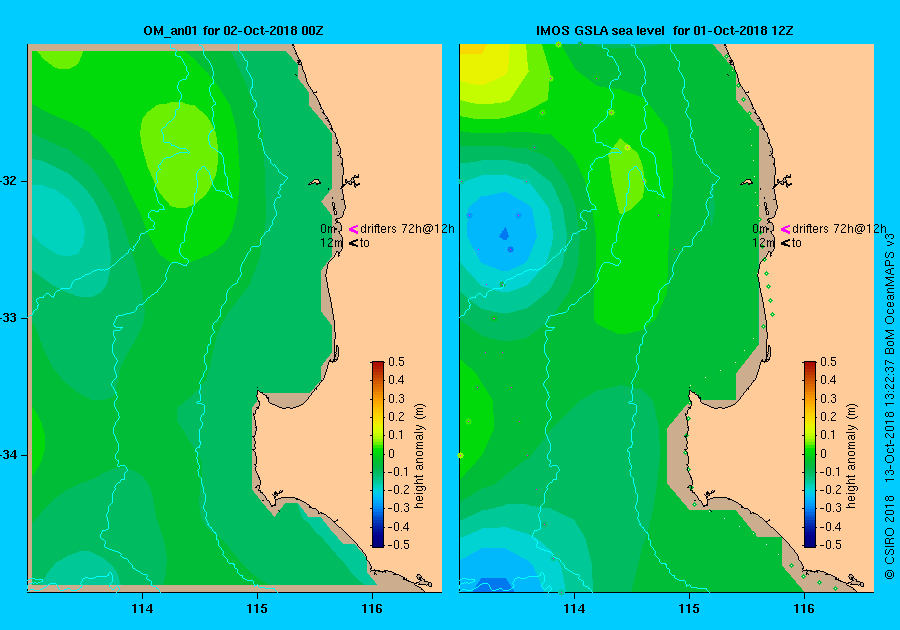Click the yellow-green anomaly blob in left map
This screenshot has width=900, height=630.
click(180, 154)
